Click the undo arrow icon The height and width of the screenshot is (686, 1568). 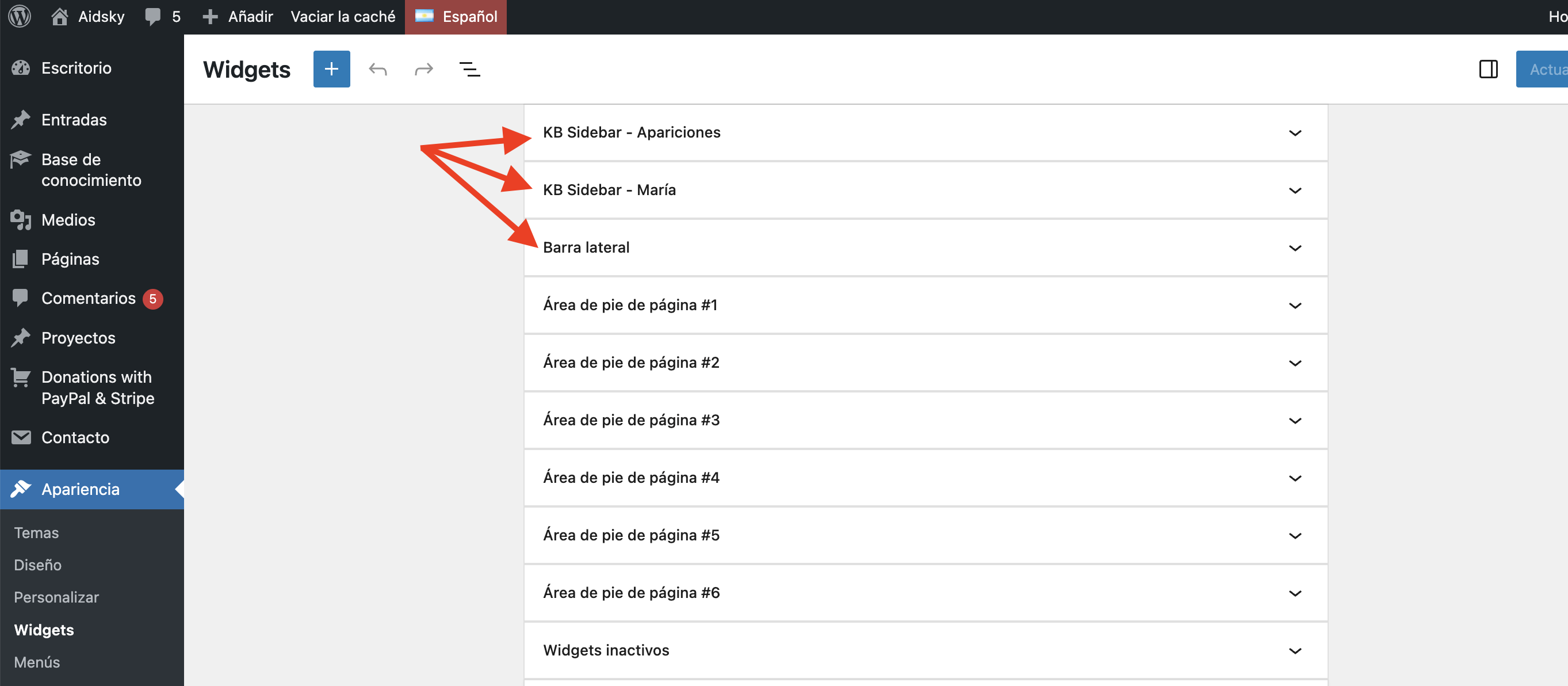click(377, 70)
